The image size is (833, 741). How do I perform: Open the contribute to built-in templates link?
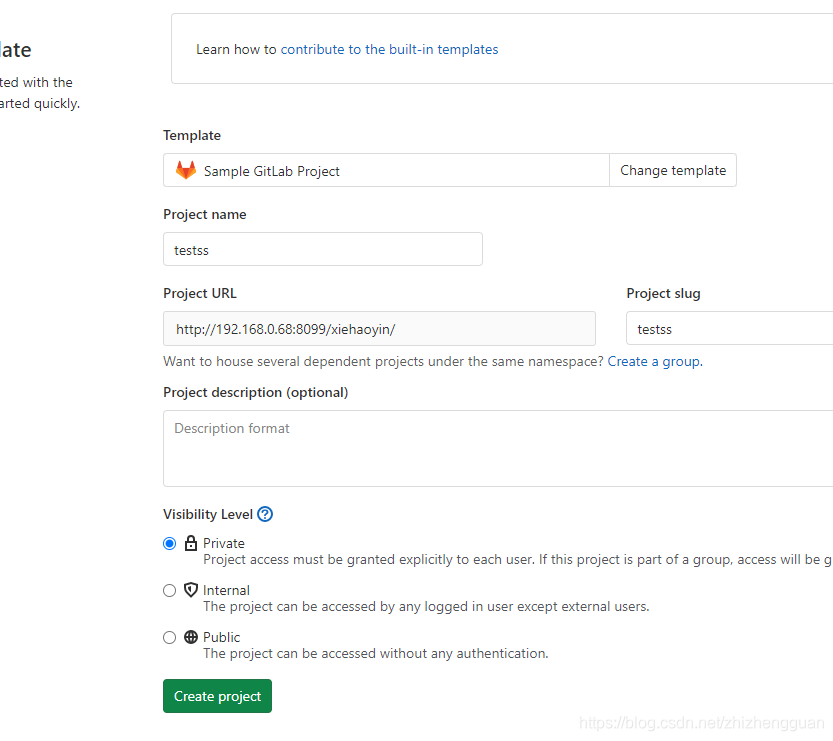tap(389, 49)
